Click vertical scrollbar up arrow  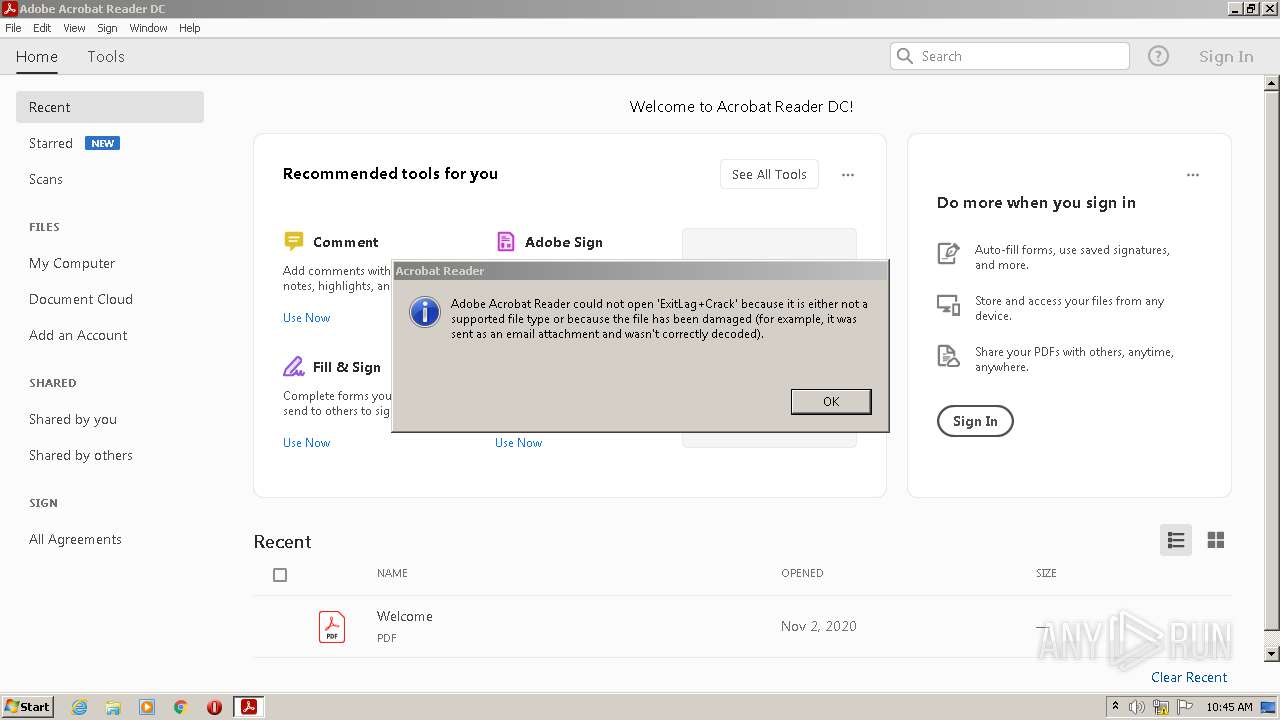1272,84
